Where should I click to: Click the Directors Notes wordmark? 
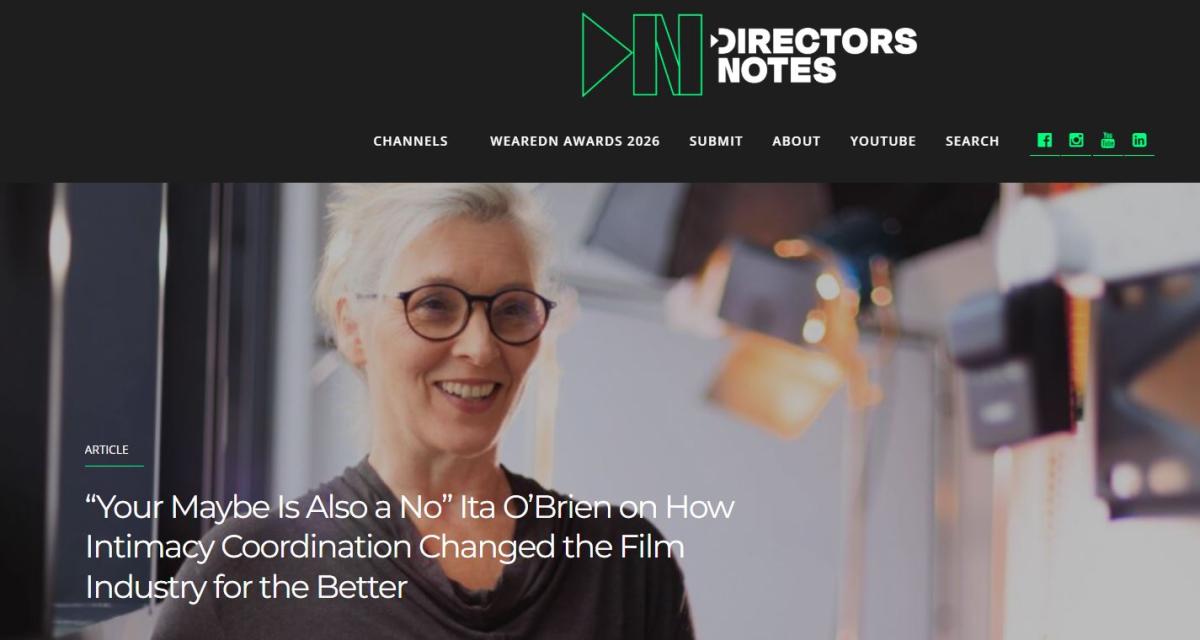tap(813, 55)
